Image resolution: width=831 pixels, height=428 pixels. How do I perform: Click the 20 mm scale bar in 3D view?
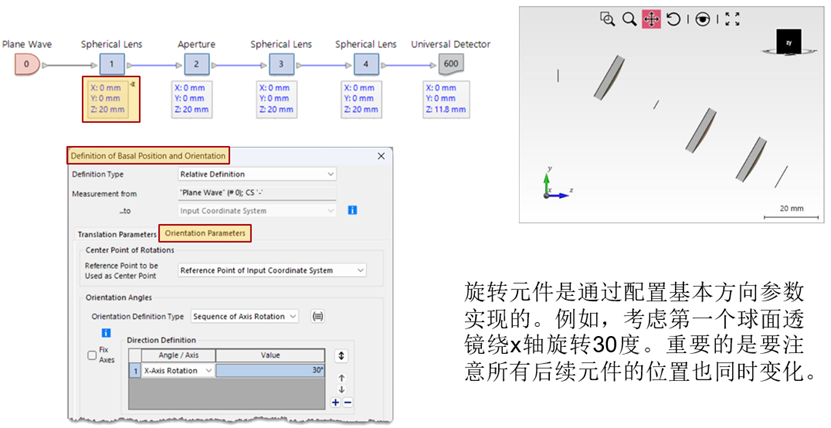pyautogui.click(x=791, y=212)
